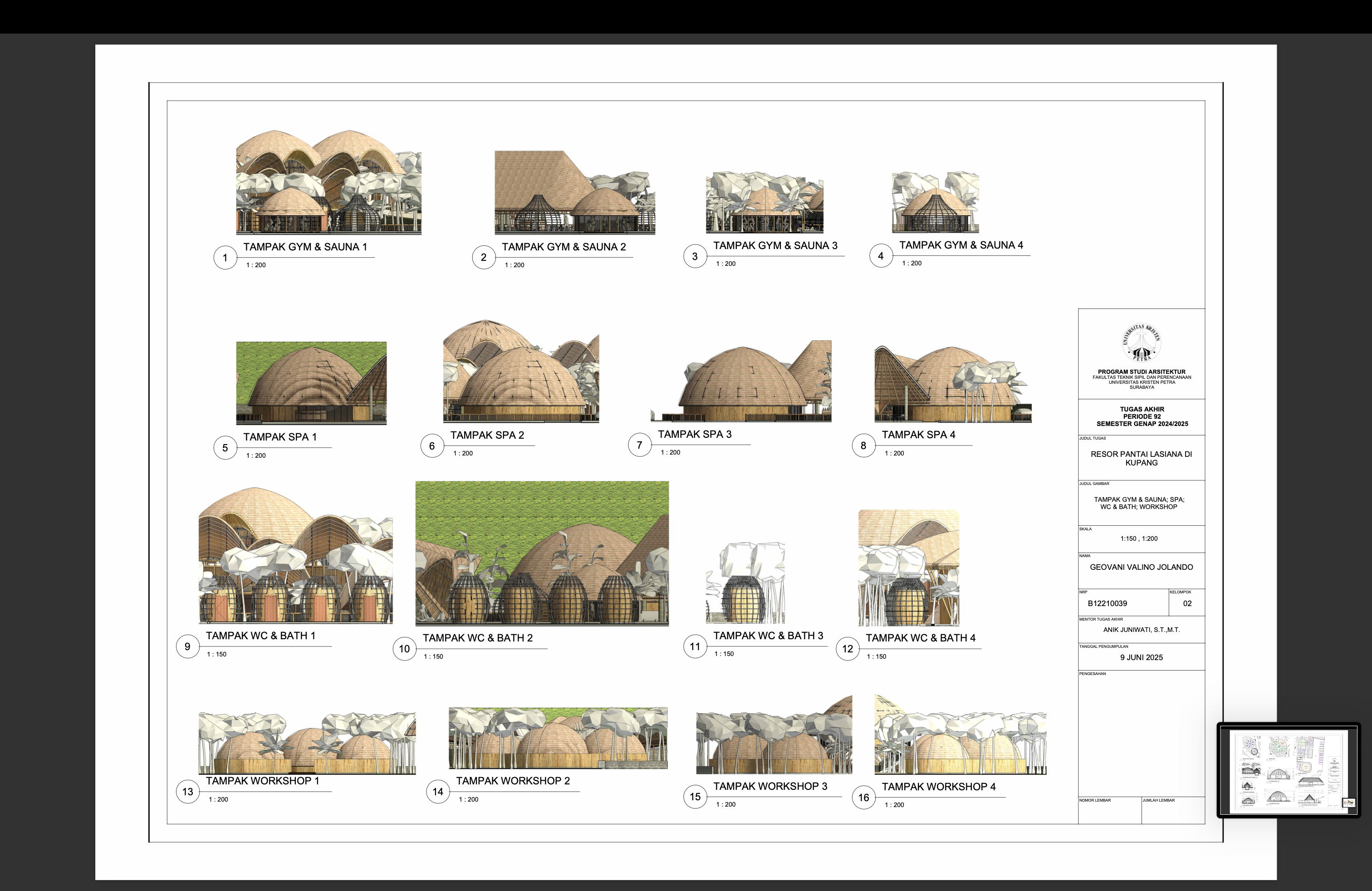The height and width of the screenshot is (891, 1372).
Task: Click view number 3 circle marker
Action: tap(695, 256)
